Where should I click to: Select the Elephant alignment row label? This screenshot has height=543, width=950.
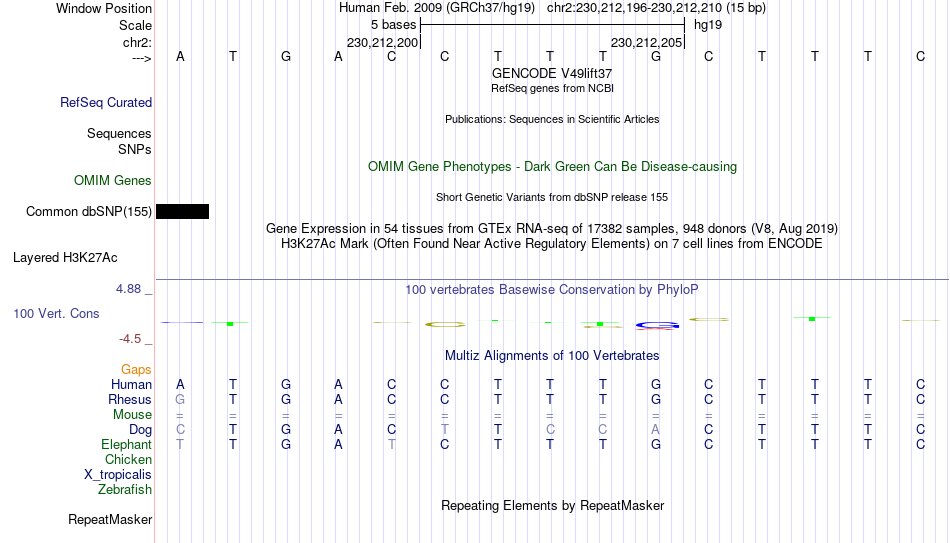point(126,444)
